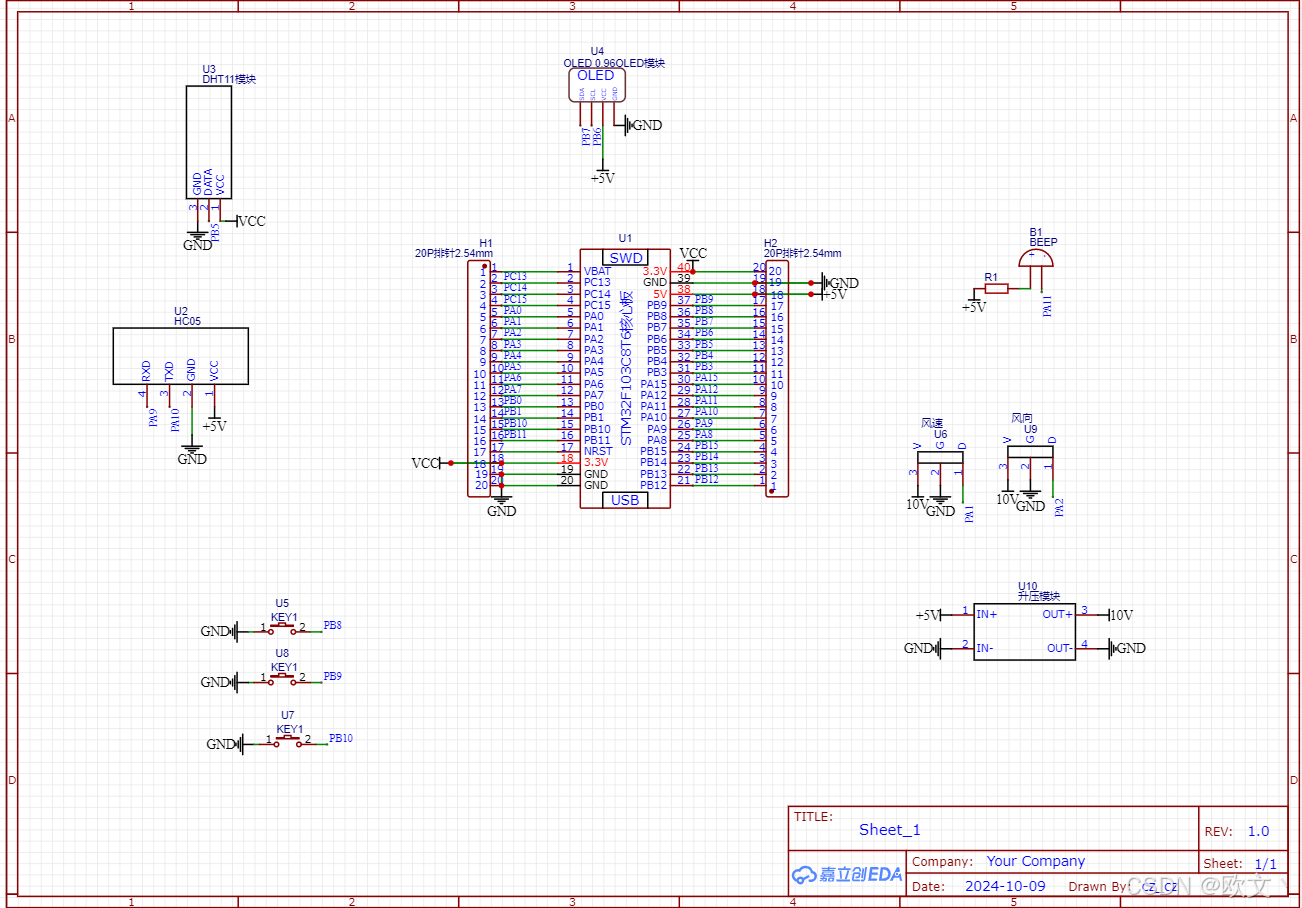Viewport: 1302px width, 908px height.
Task: Click the Your Company text
Action: pos(1036,861)
